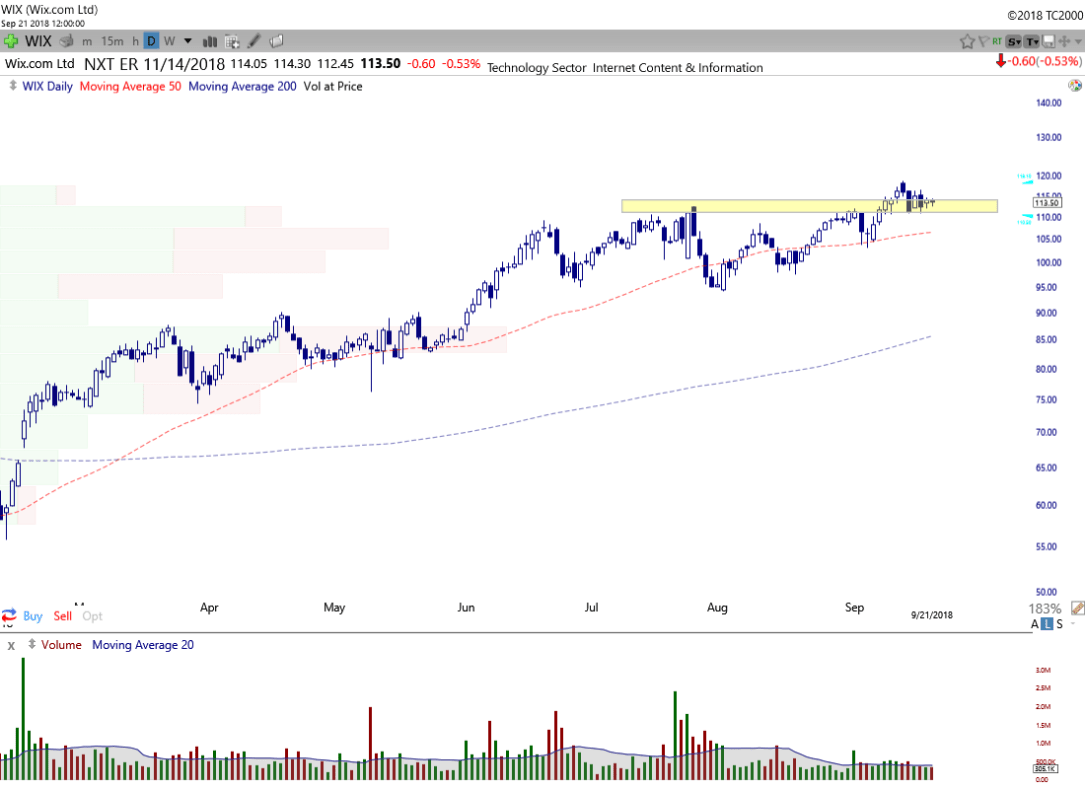Select the pencil drawing tools icon

click(x=254, y=41)
